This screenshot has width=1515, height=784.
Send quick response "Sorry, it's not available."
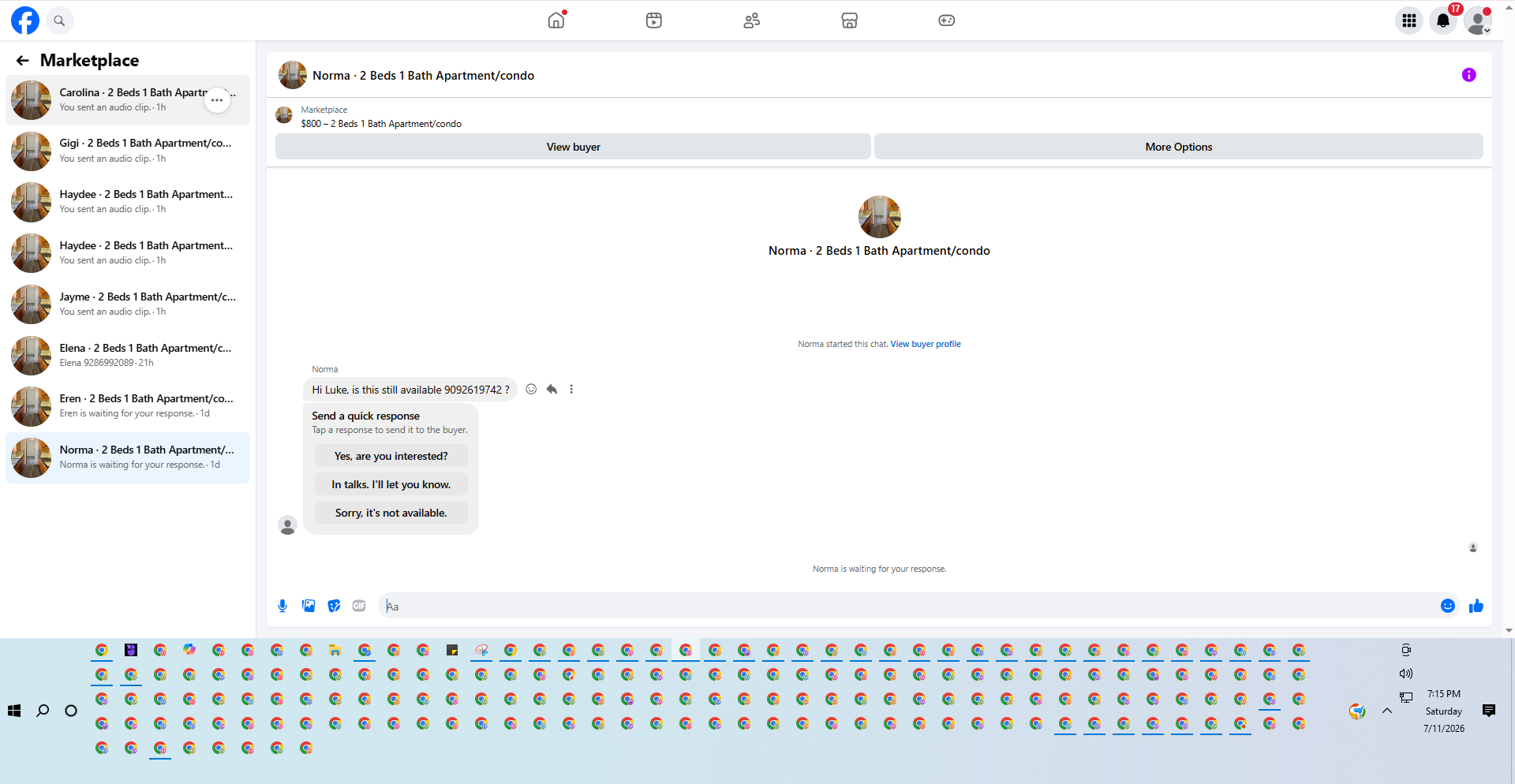point(391,513)
